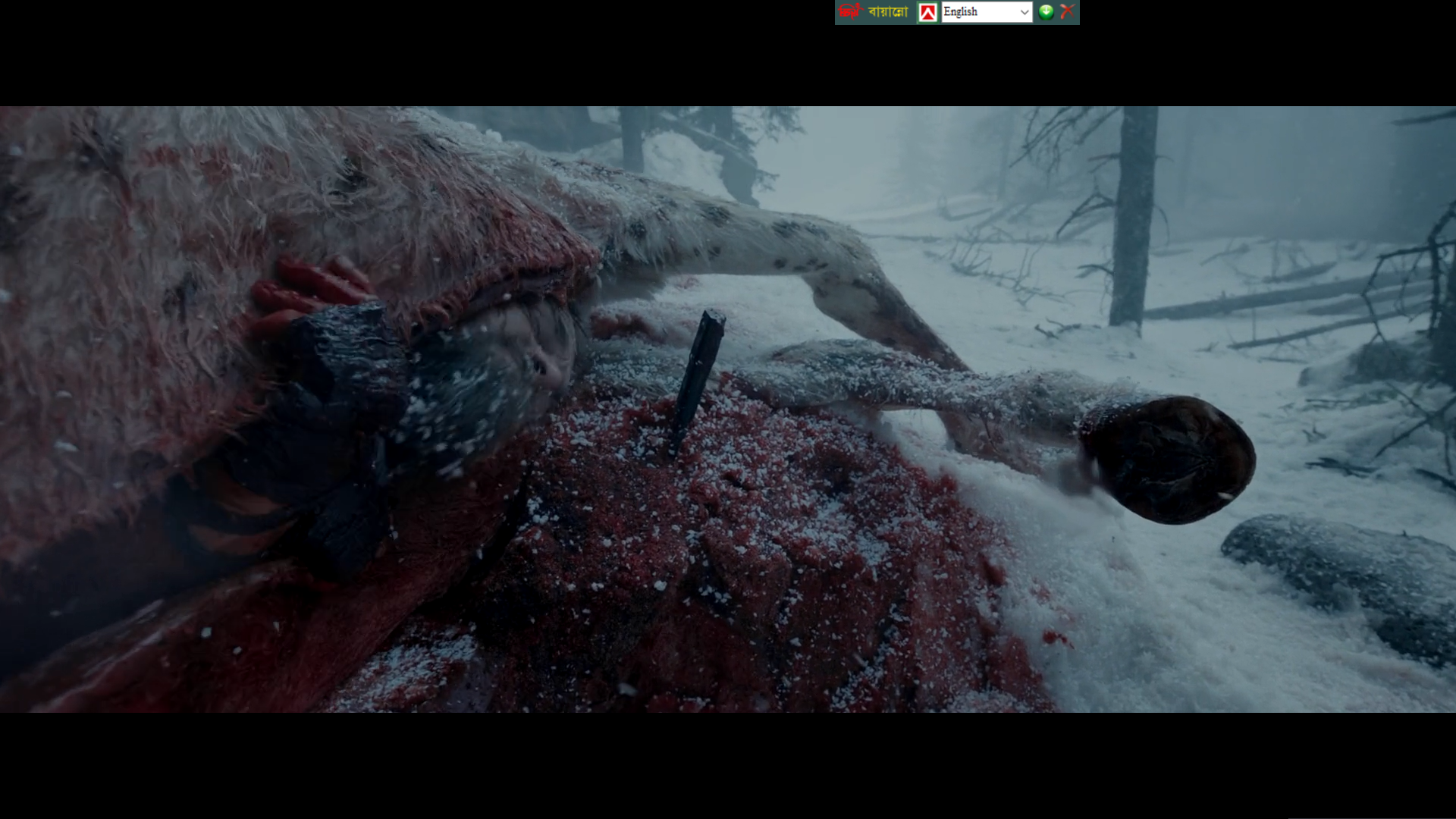
Task: Click the green down-arrow minimize button
Action: click(1046, 11)
